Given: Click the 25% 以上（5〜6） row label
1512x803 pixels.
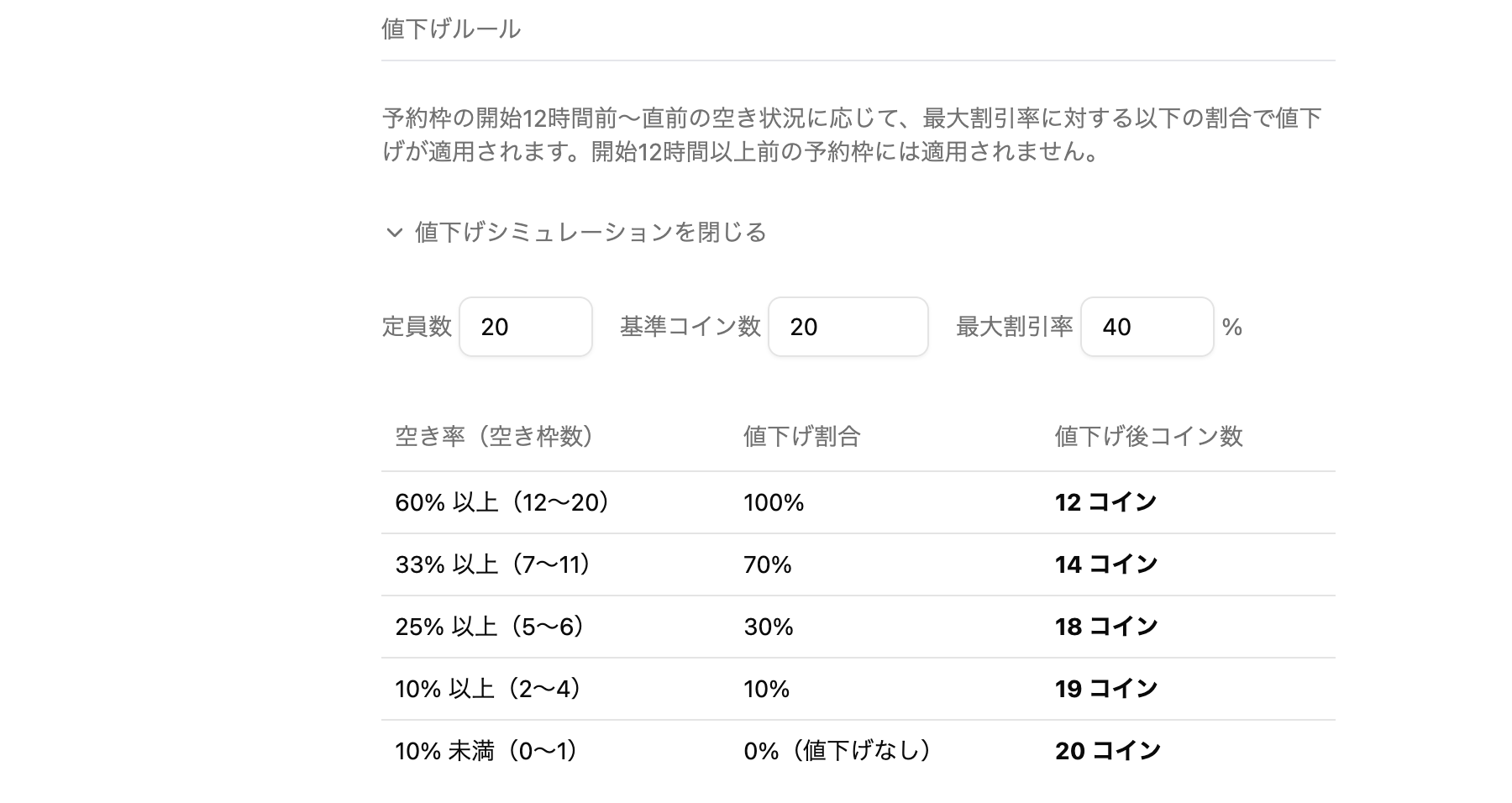Looking at the screenshot, I should pyautogui.click(x=490, y=627).
